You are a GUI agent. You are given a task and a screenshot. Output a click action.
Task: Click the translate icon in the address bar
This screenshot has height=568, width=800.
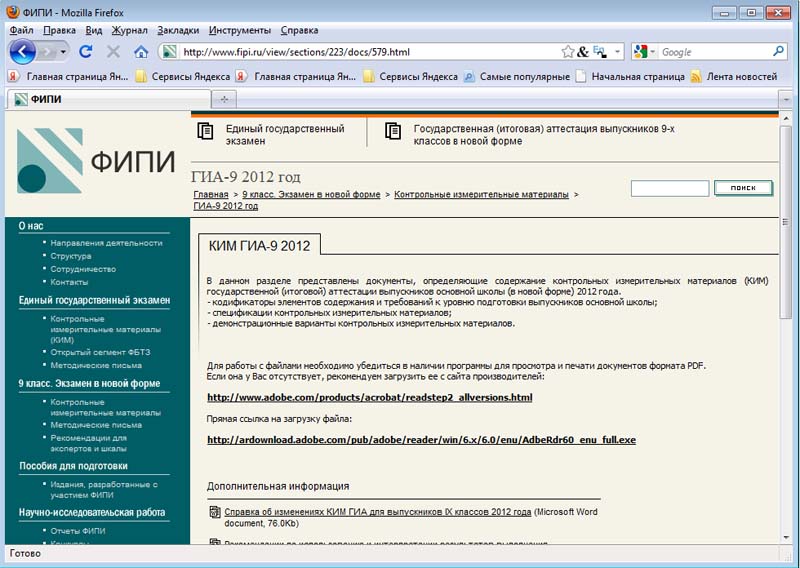pyautogui.click(x=600, y=52)
